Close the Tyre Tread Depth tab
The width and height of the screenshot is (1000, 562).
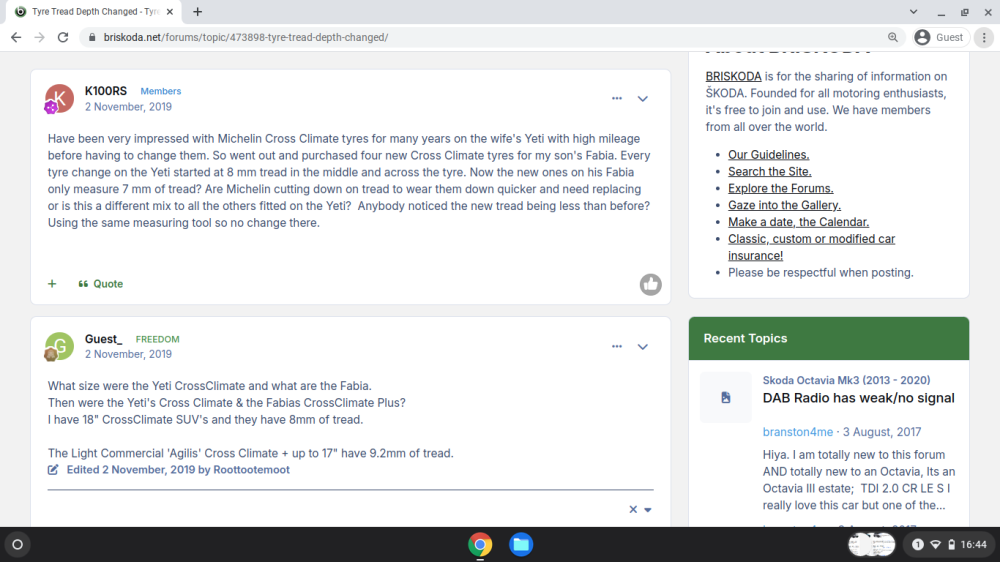(x=170, y=11)
